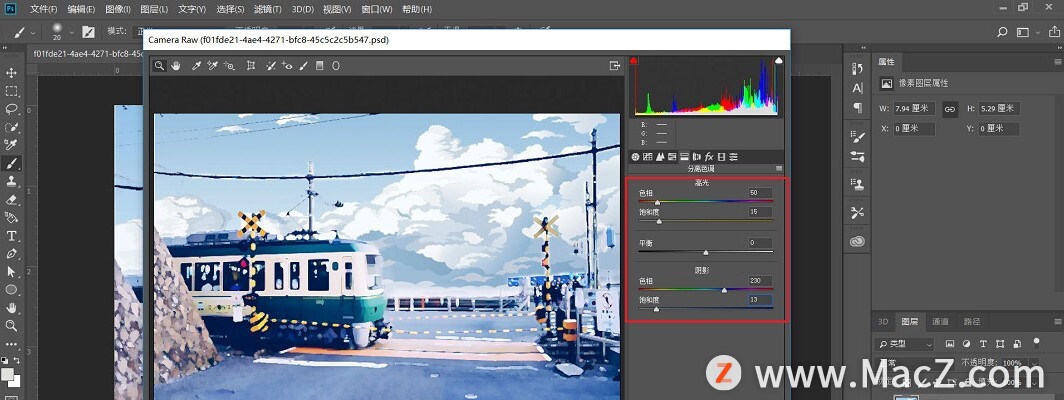Viewport: 1064px width, 400px height.
Task: Click the highlights hue value field showing 50
Action: tap(761, 193)
